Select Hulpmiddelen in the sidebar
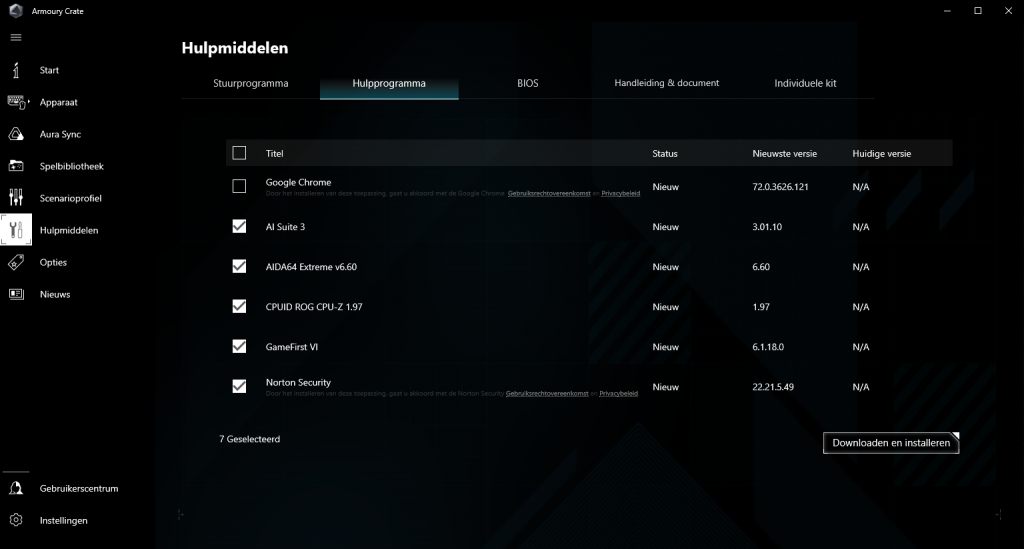The height and width of the screenshot is (549, 1024). (x=69, y=230)
